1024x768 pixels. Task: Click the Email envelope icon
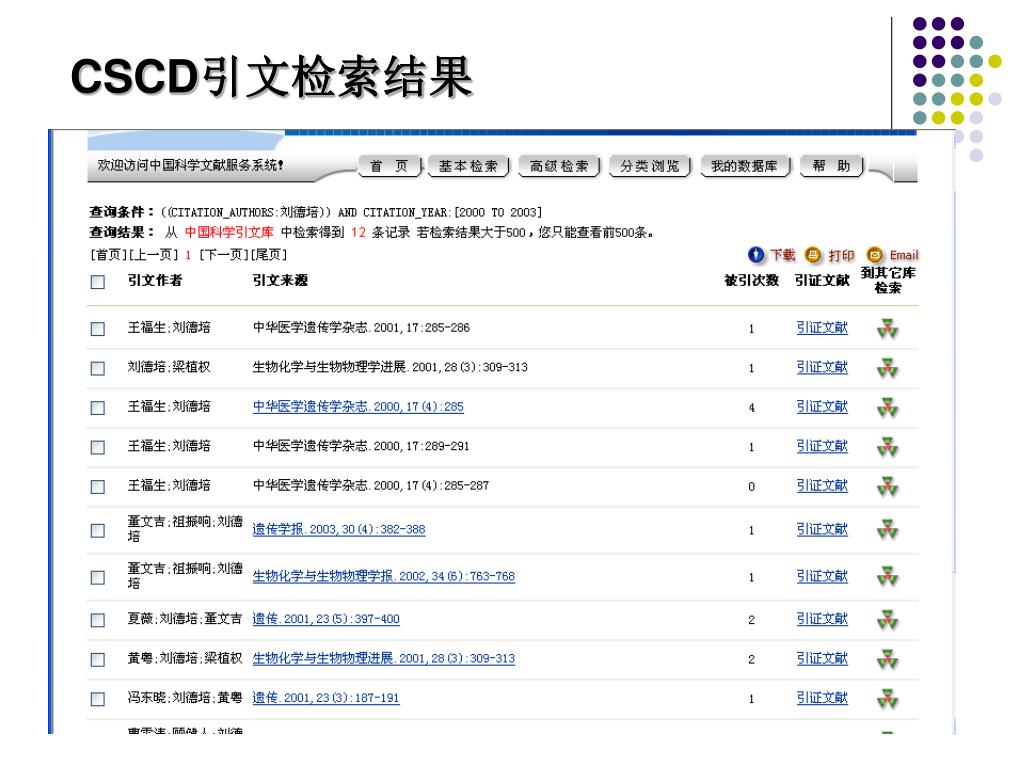click(875, 255)
